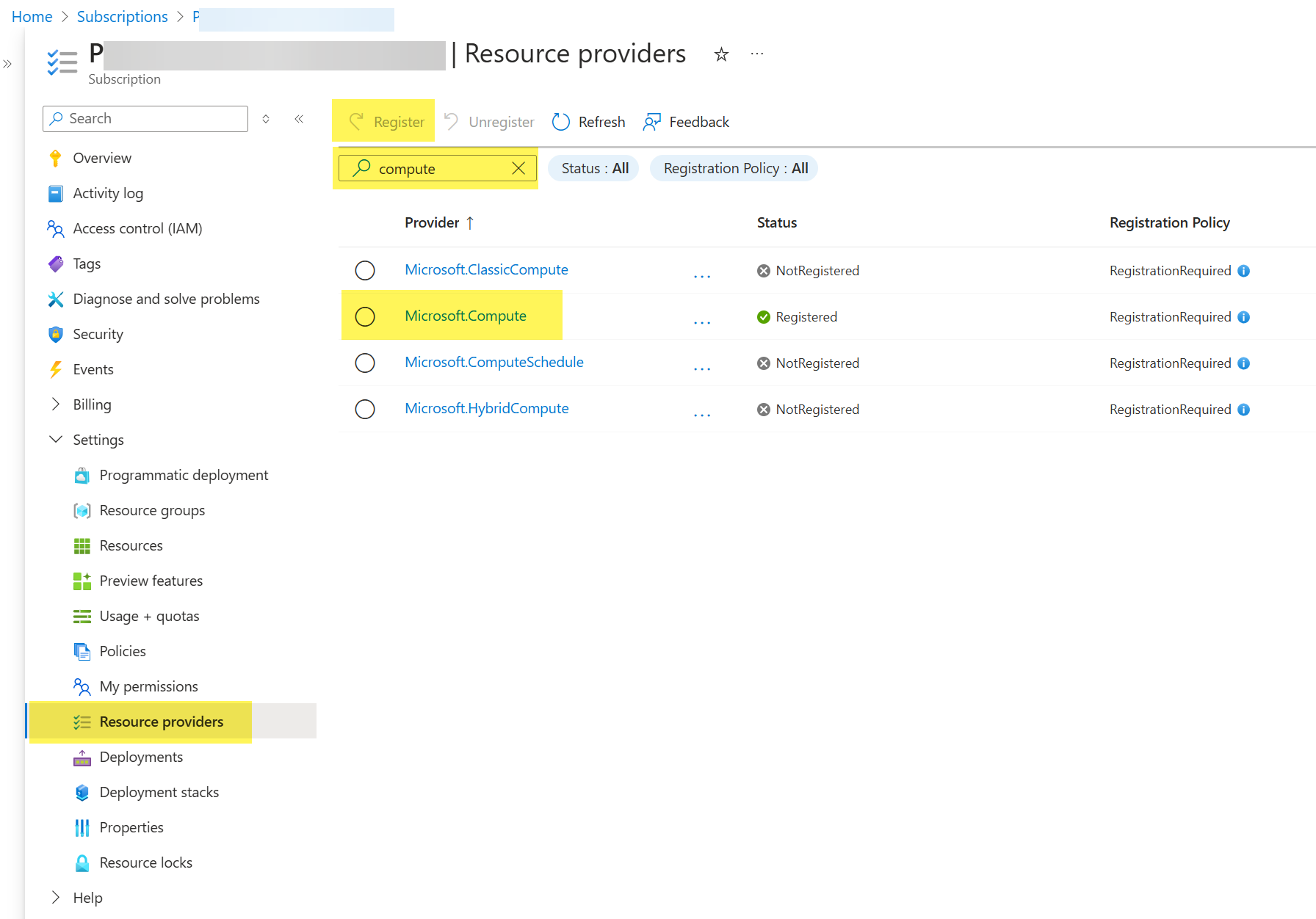This screenshot has height=919, width=1316.
Task: Select the Microsoft.ComputeSchedule radio button
Action: point(365,363)
